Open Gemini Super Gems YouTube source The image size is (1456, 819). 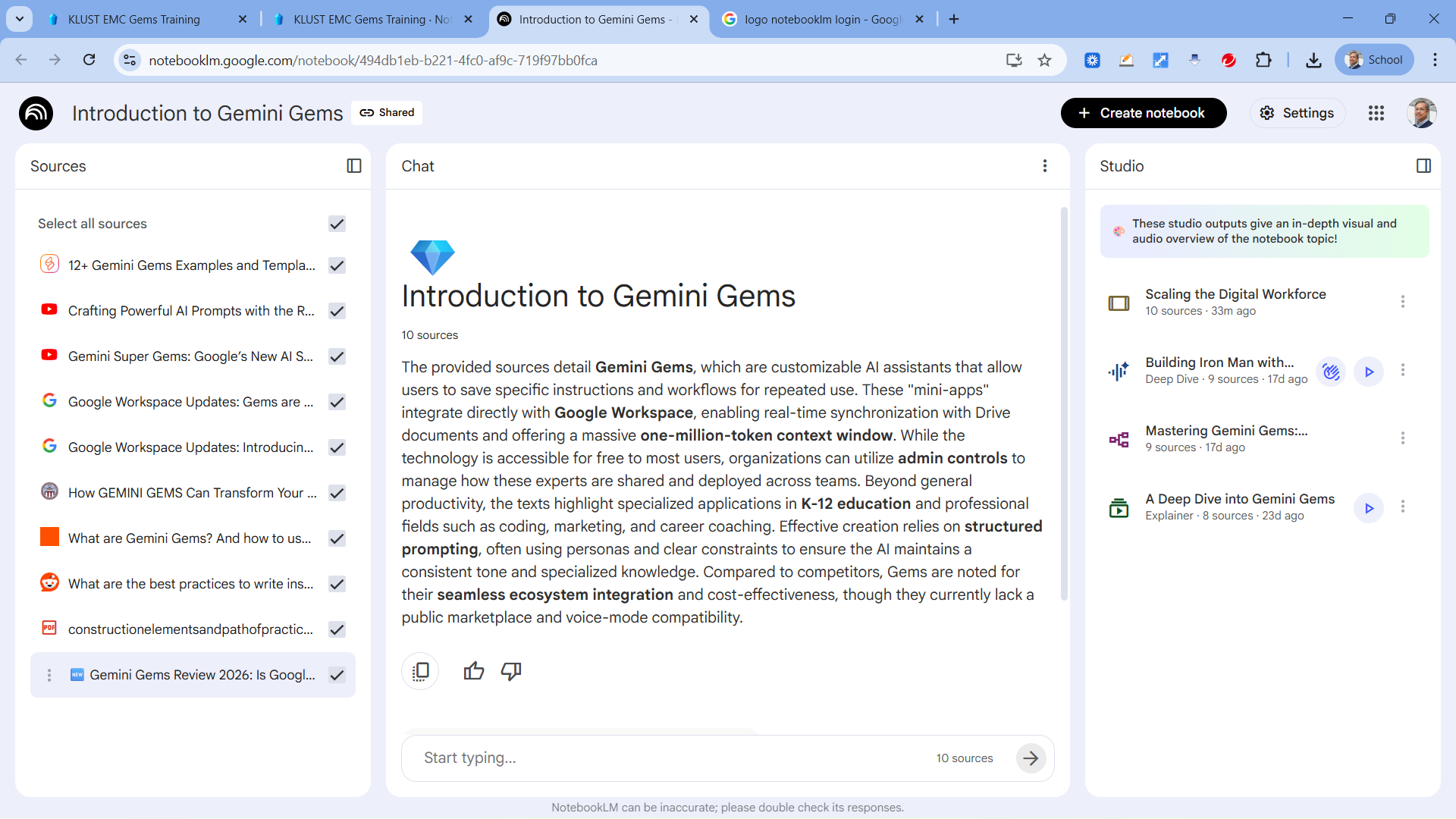point(190,356)
